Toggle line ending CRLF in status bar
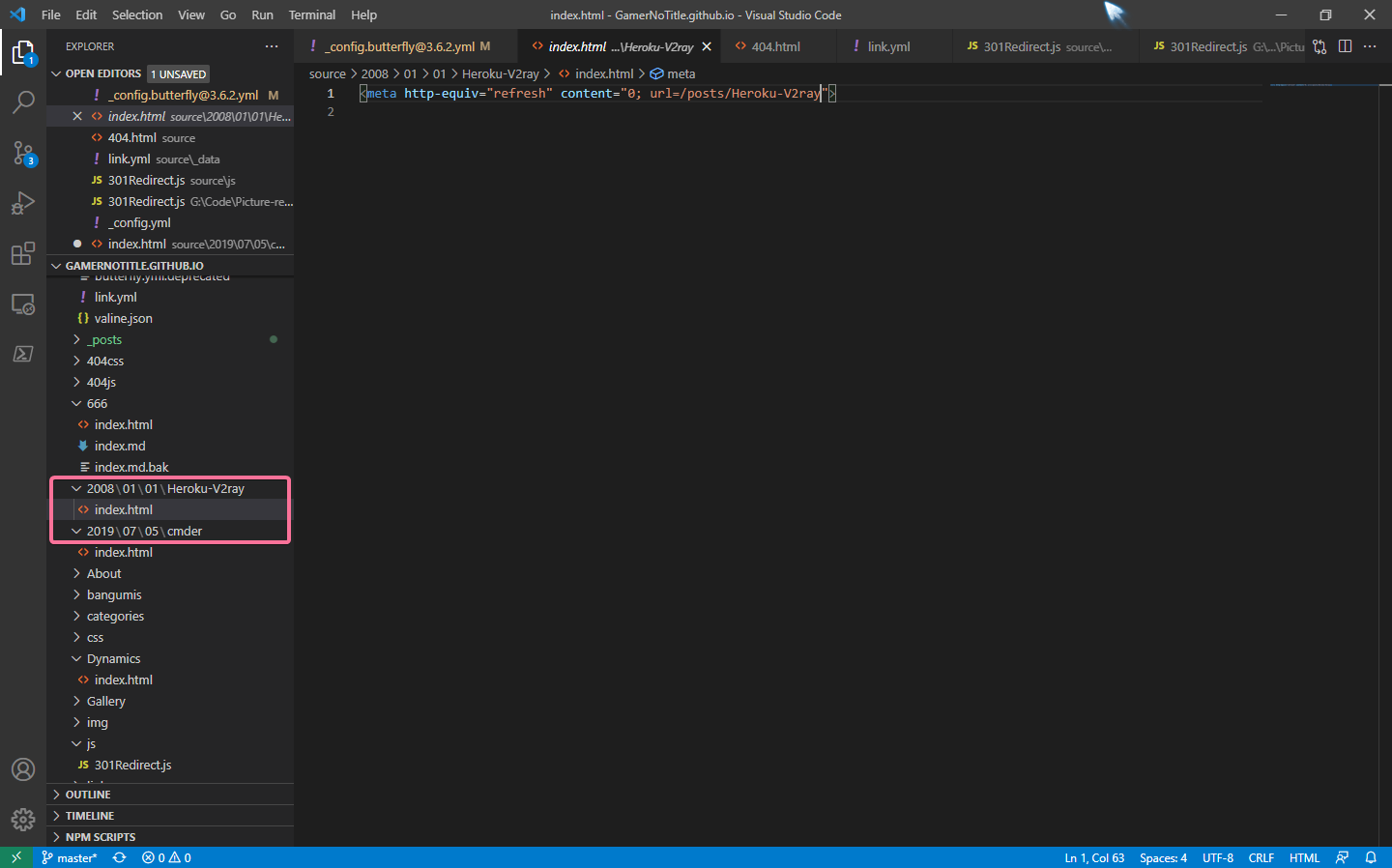 coord(1261,857)
